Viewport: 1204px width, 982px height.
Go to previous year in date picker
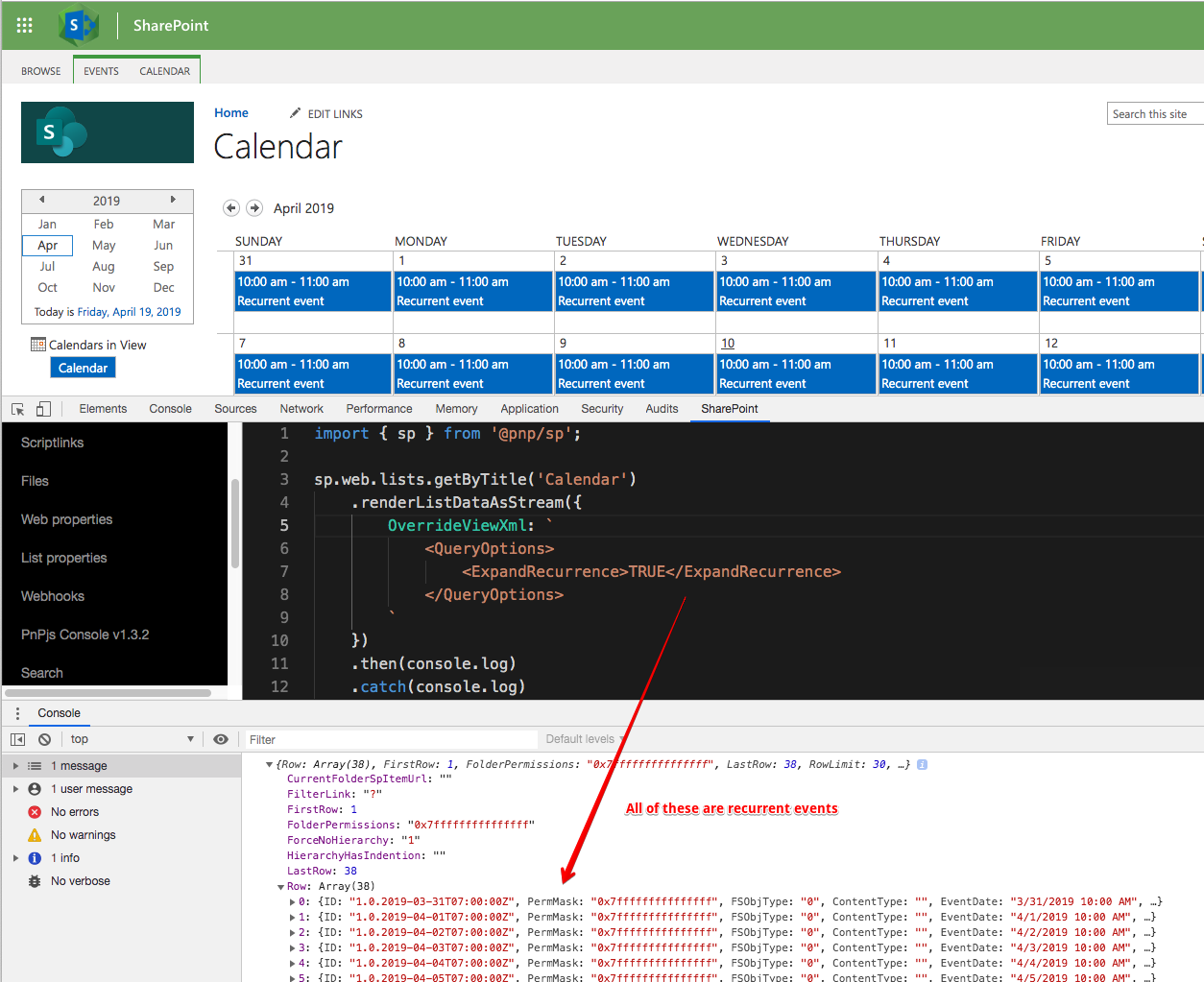tap(41, 200)
